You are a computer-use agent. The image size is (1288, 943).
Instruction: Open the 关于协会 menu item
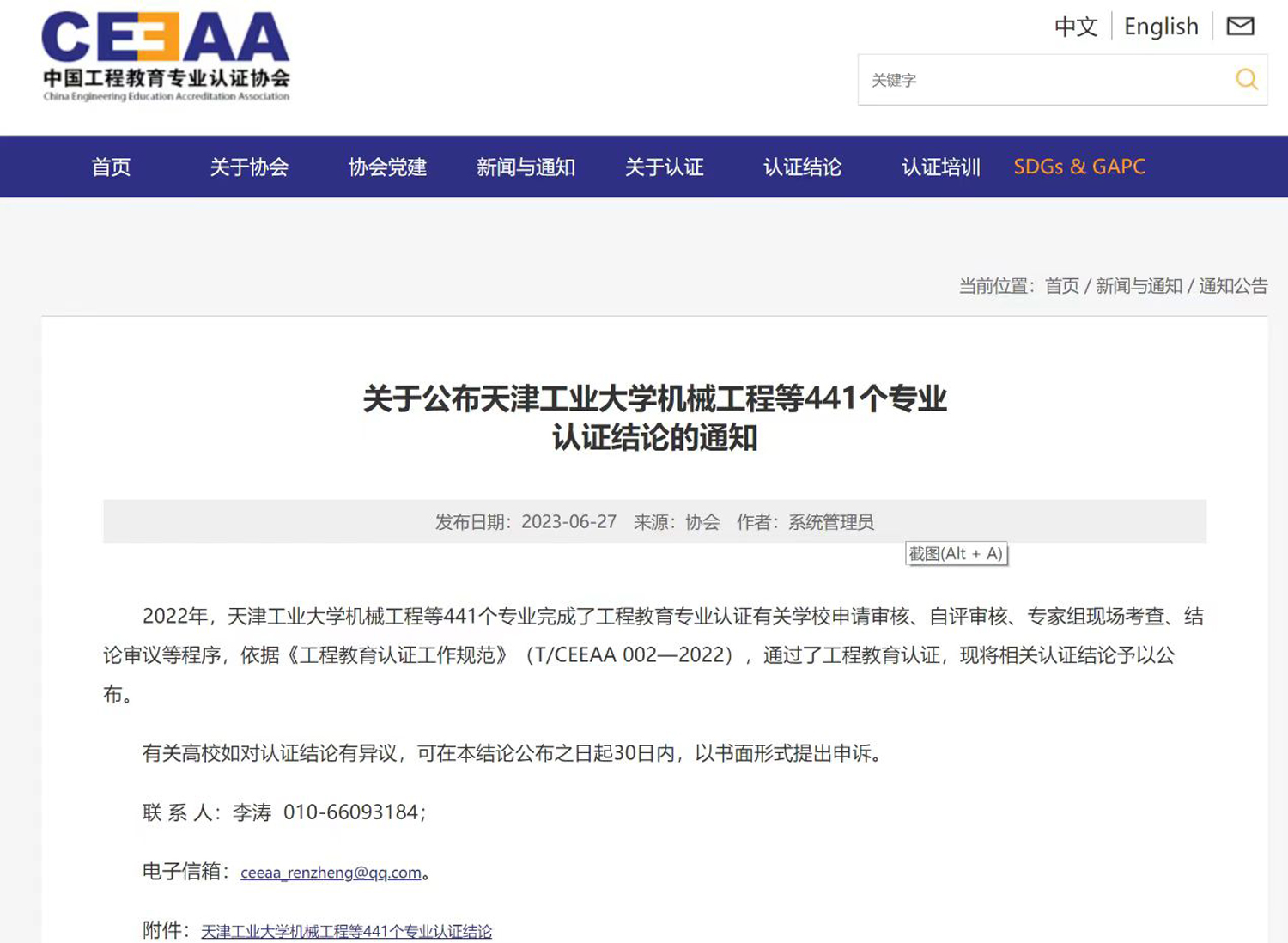[249, 167]
